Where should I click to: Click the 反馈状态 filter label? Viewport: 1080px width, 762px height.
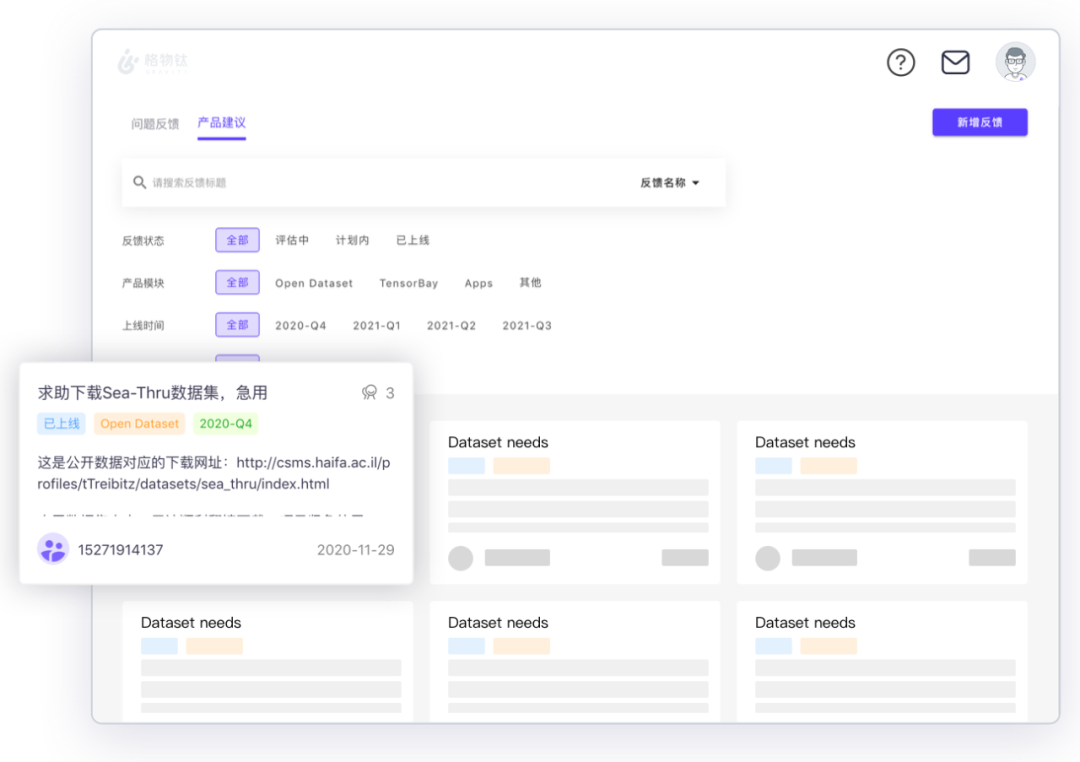click(x=143, y=240)
